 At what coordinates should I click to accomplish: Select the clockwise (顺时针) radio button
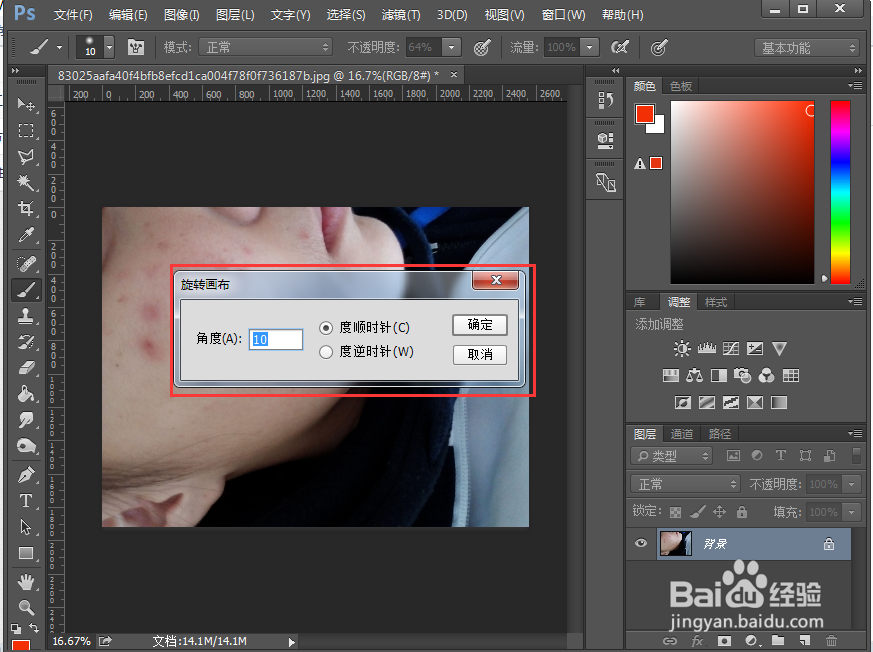click(x=326, y=328)
